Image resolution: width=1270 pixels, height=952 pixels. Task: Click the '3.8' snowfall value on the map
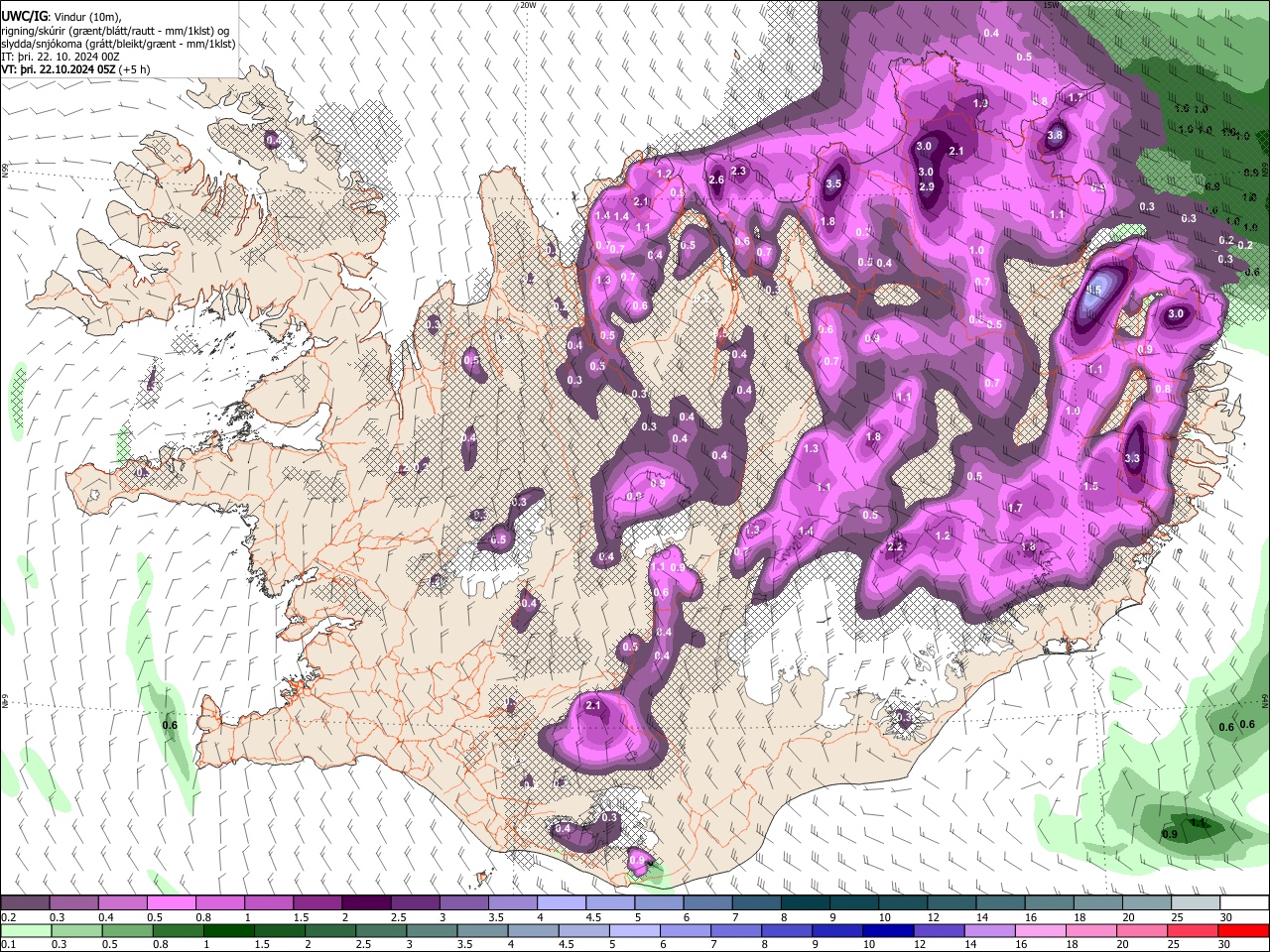[1055, 136]
